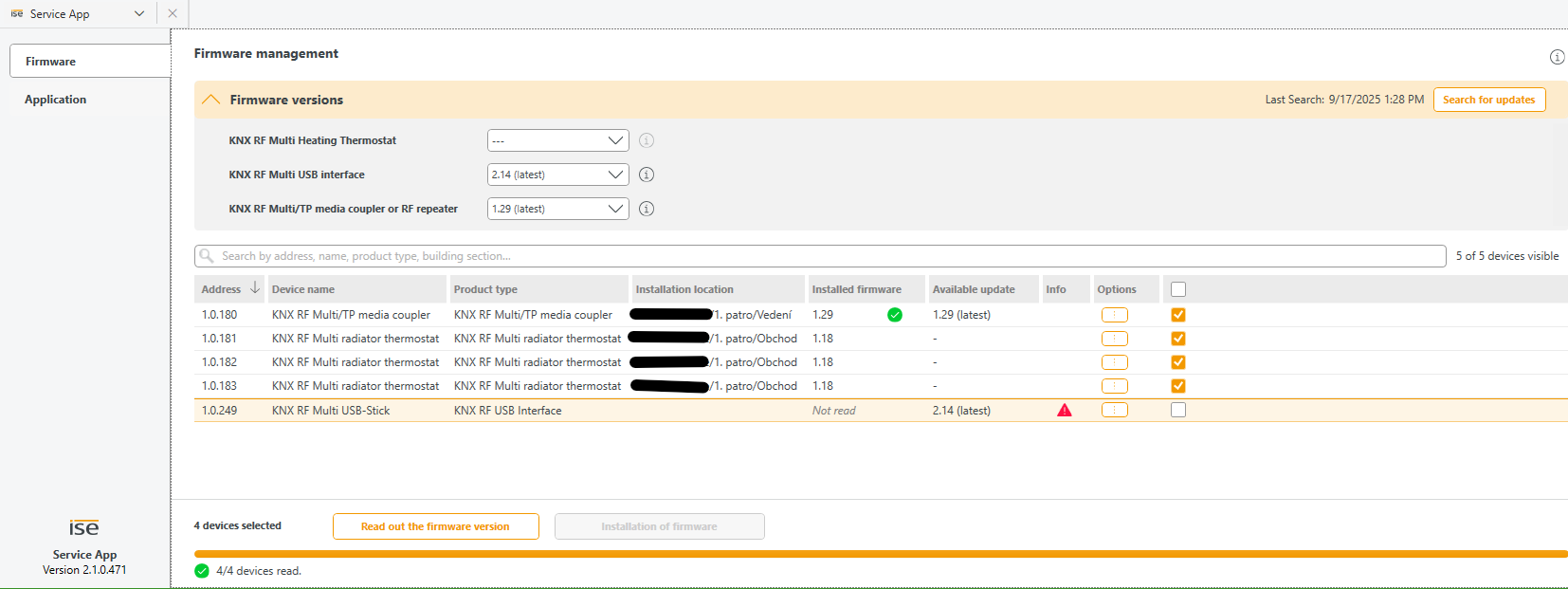Viewport: 1568px width, 589px height.
Task: Click the sort arrow in Address header
Action: coord(254,288)
